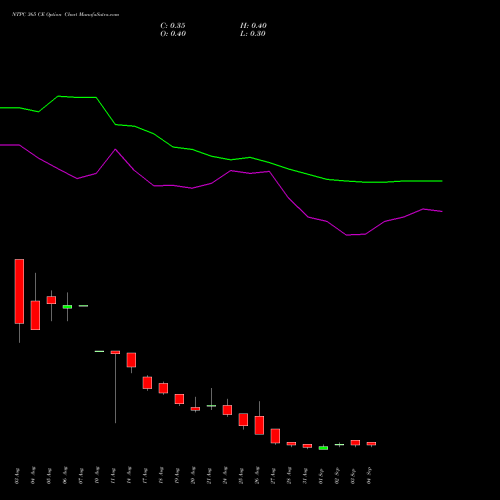This screenshot has width=500, height=500.
Task: Click the red candlestick above 04 Aug
Action: [35, 315]
